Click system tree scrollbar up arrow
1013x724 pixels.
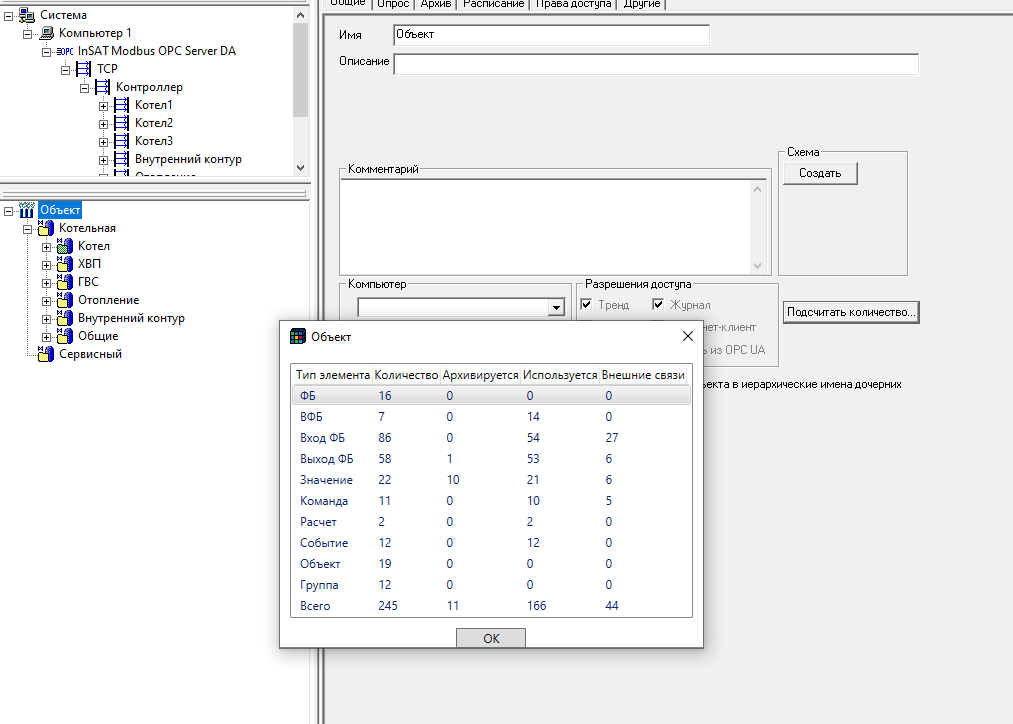point(300,15)
